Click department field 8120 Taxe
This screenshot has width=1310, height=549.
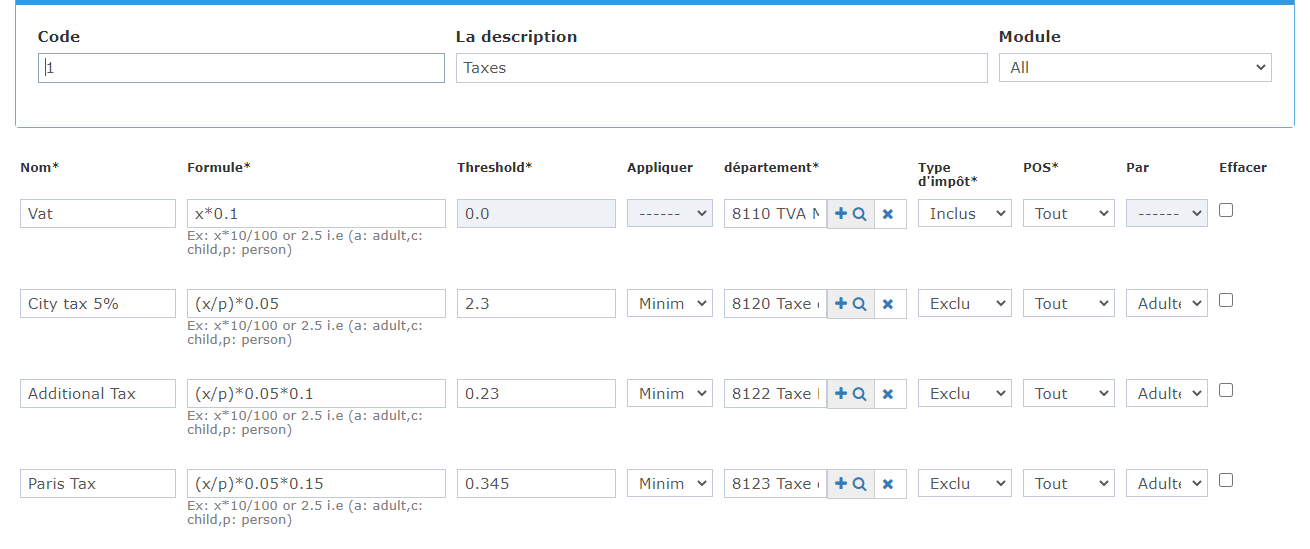coord(776,304)
